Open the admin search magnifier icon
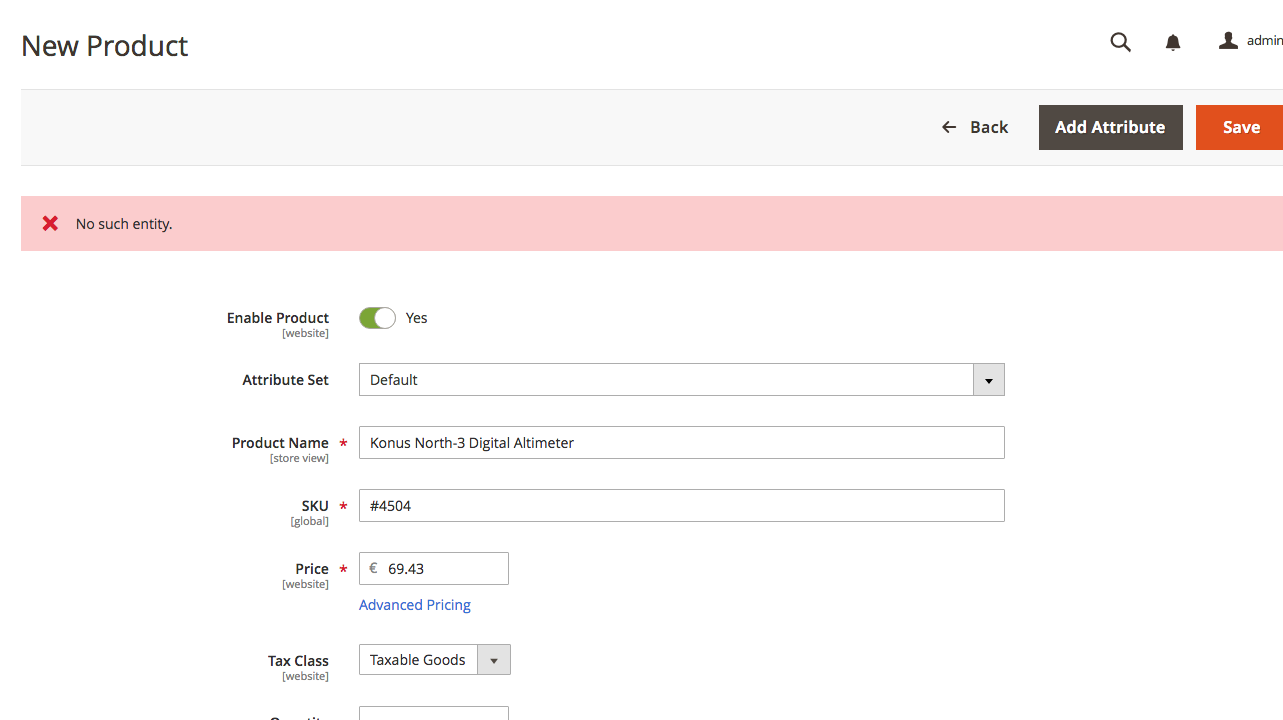1283x720 pixels. click(x=1120, y=42)
